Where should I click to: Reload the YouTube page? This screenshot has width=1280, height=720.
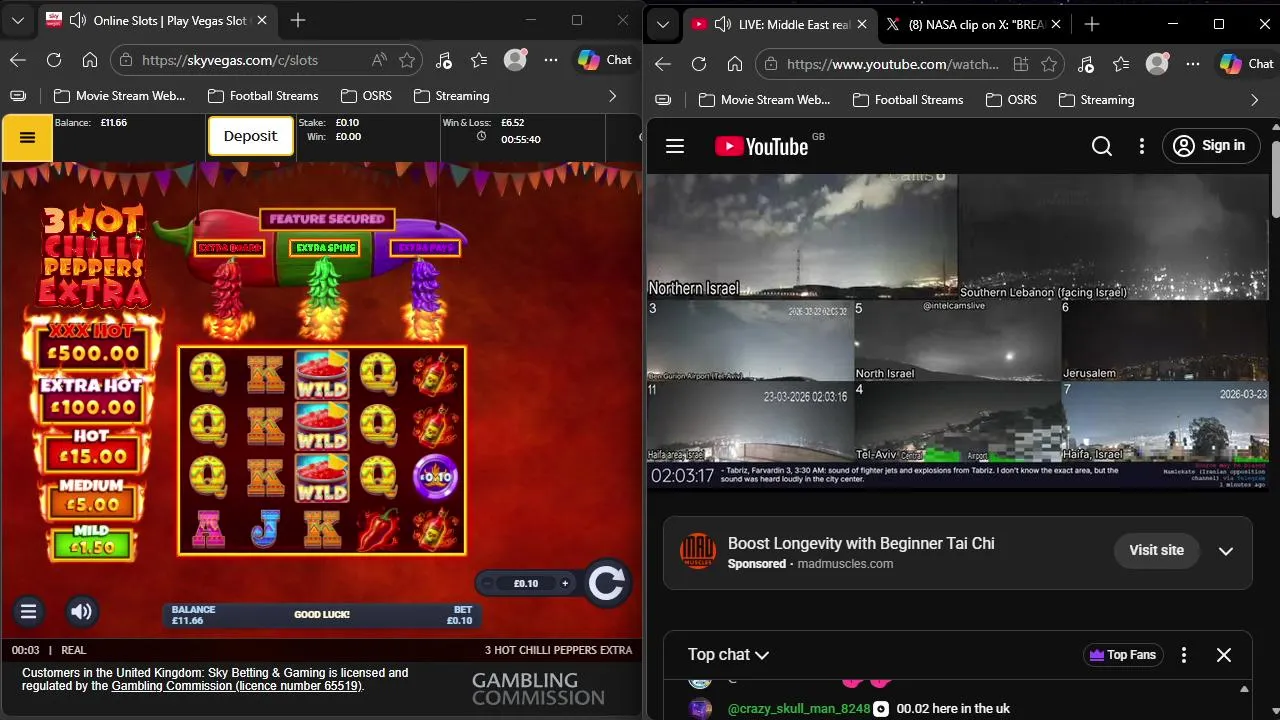(699, 64)
